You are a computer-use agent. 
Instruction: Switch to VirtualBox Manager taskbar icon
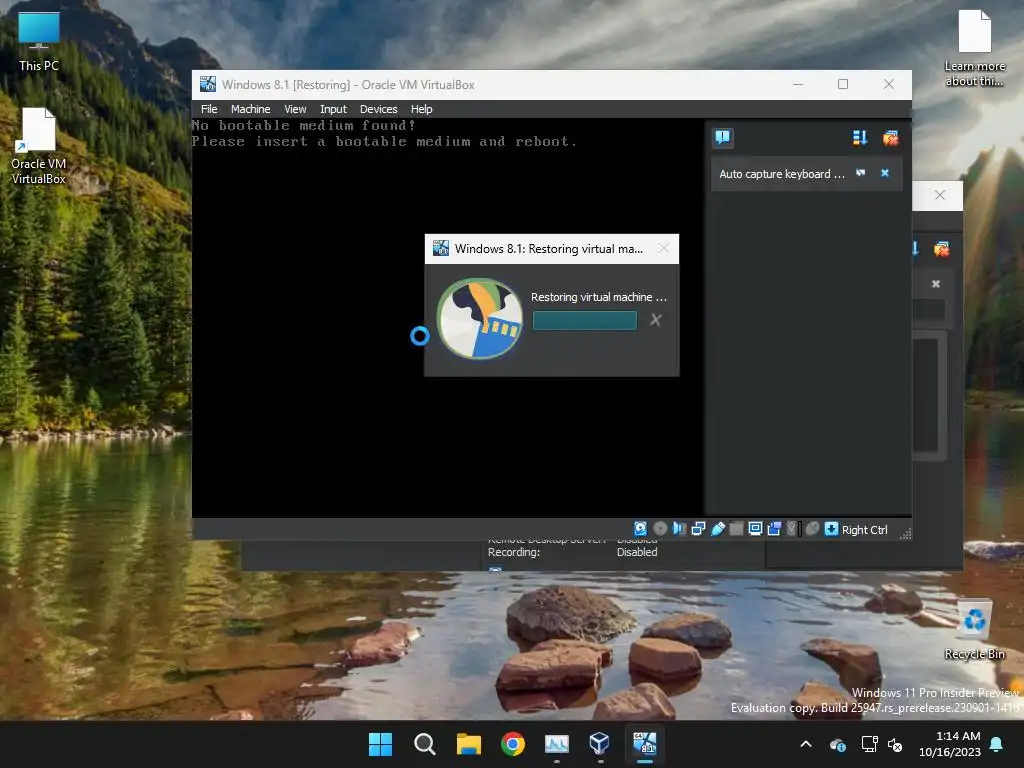pyautogui.click(x=600, y=744)
